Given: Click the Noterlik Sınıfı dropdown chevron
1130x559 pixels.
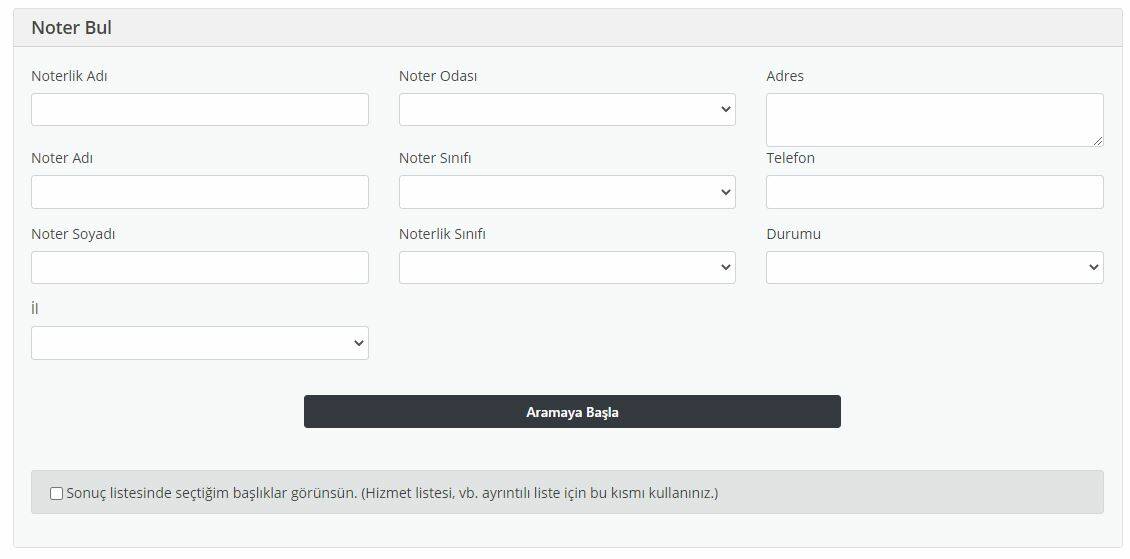Looking at the screenshot, I should [726, 267].
